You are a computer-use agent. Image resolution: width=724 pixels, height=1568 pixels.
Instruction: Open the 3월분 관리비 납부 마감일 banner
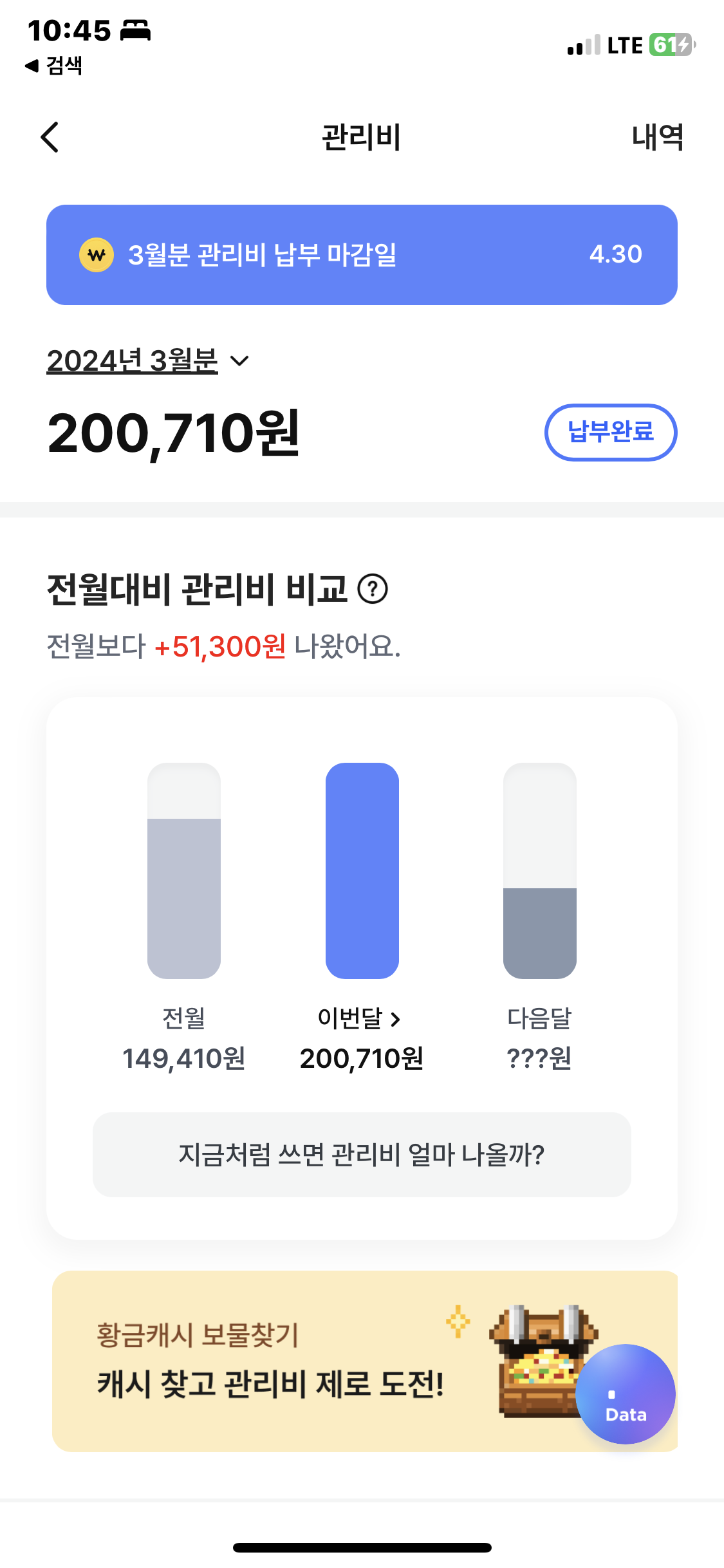360,255
